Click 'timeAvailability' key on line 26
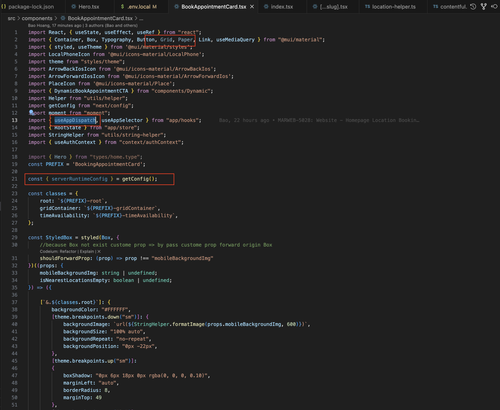The width and height of the screenshot is (500, 410). (x=63, y=216)
